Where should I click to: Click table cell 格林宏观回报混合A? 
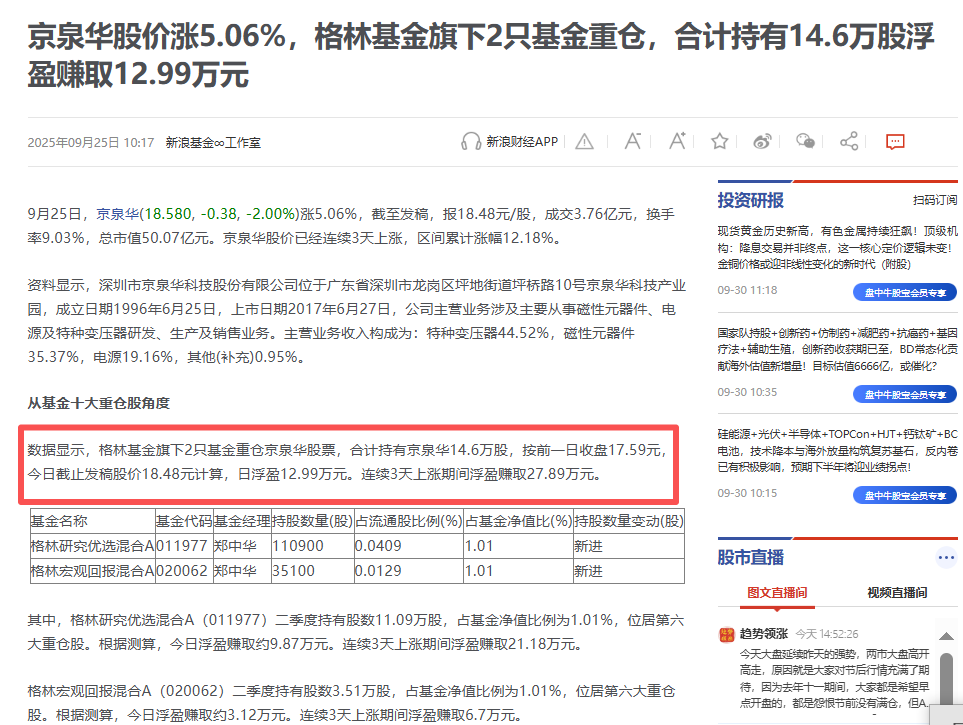click(x=92, y=571)
